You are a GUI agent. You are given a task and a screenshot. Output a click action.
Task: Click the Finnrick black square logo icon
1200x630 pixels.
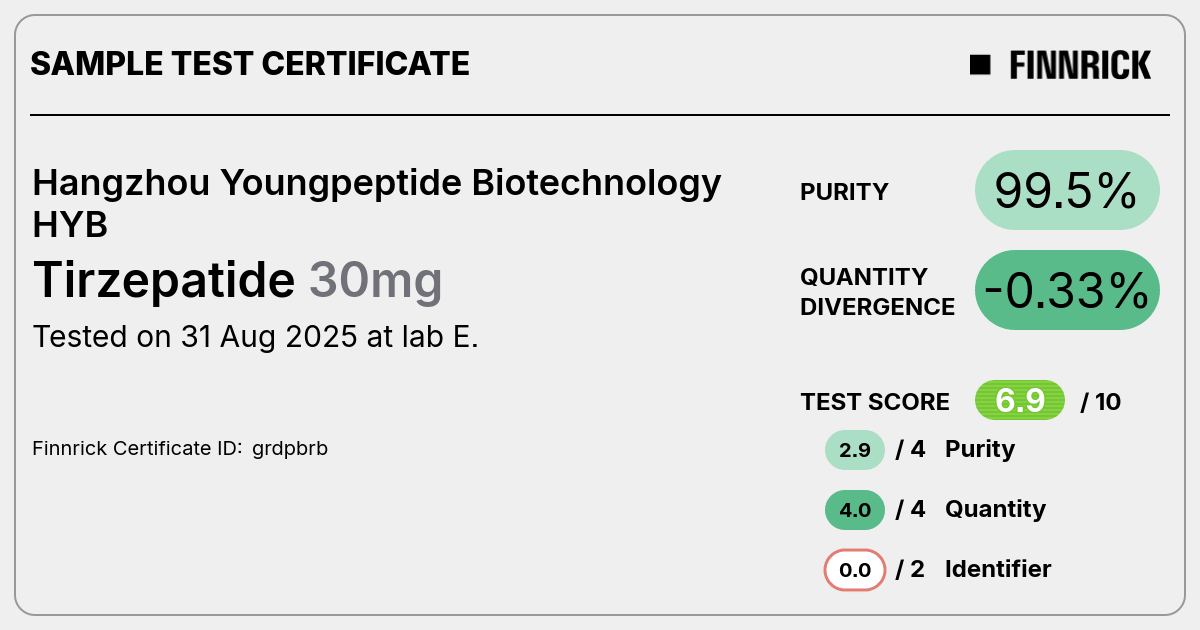click(x=980, y=65)
